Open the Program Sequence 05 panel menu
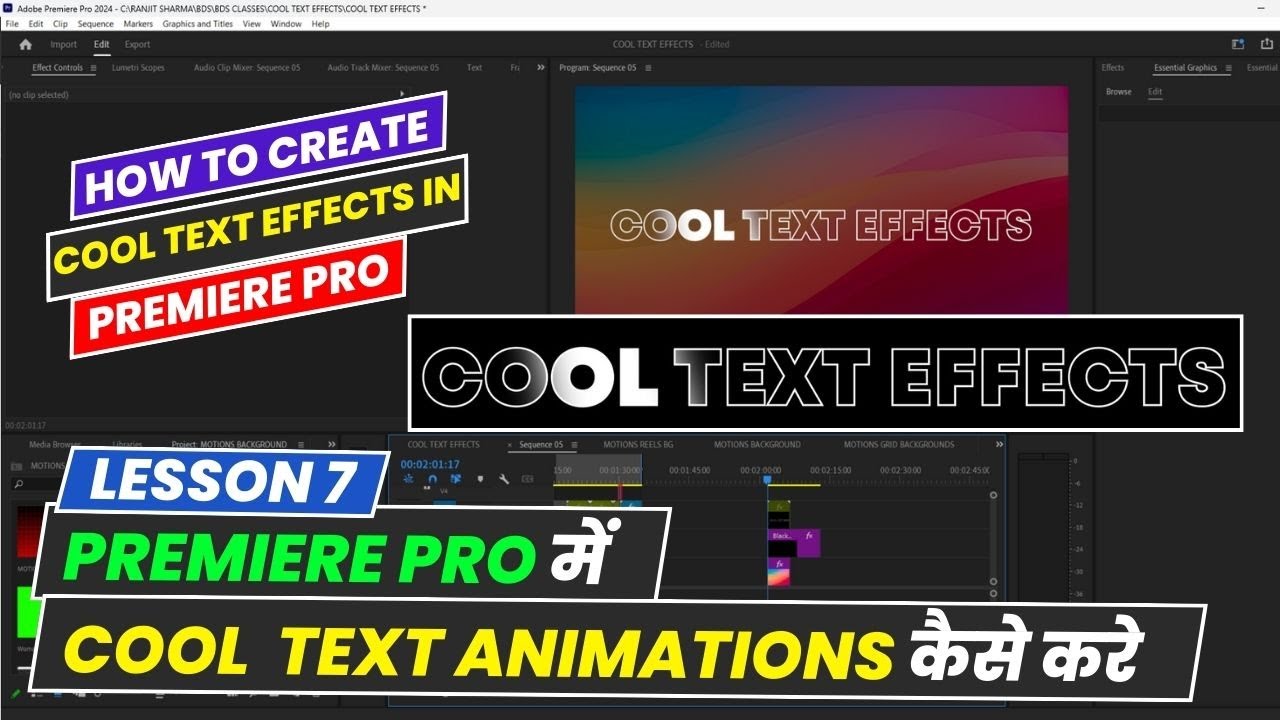Viewport: 1280px width, 720px height. pos(648,68)
